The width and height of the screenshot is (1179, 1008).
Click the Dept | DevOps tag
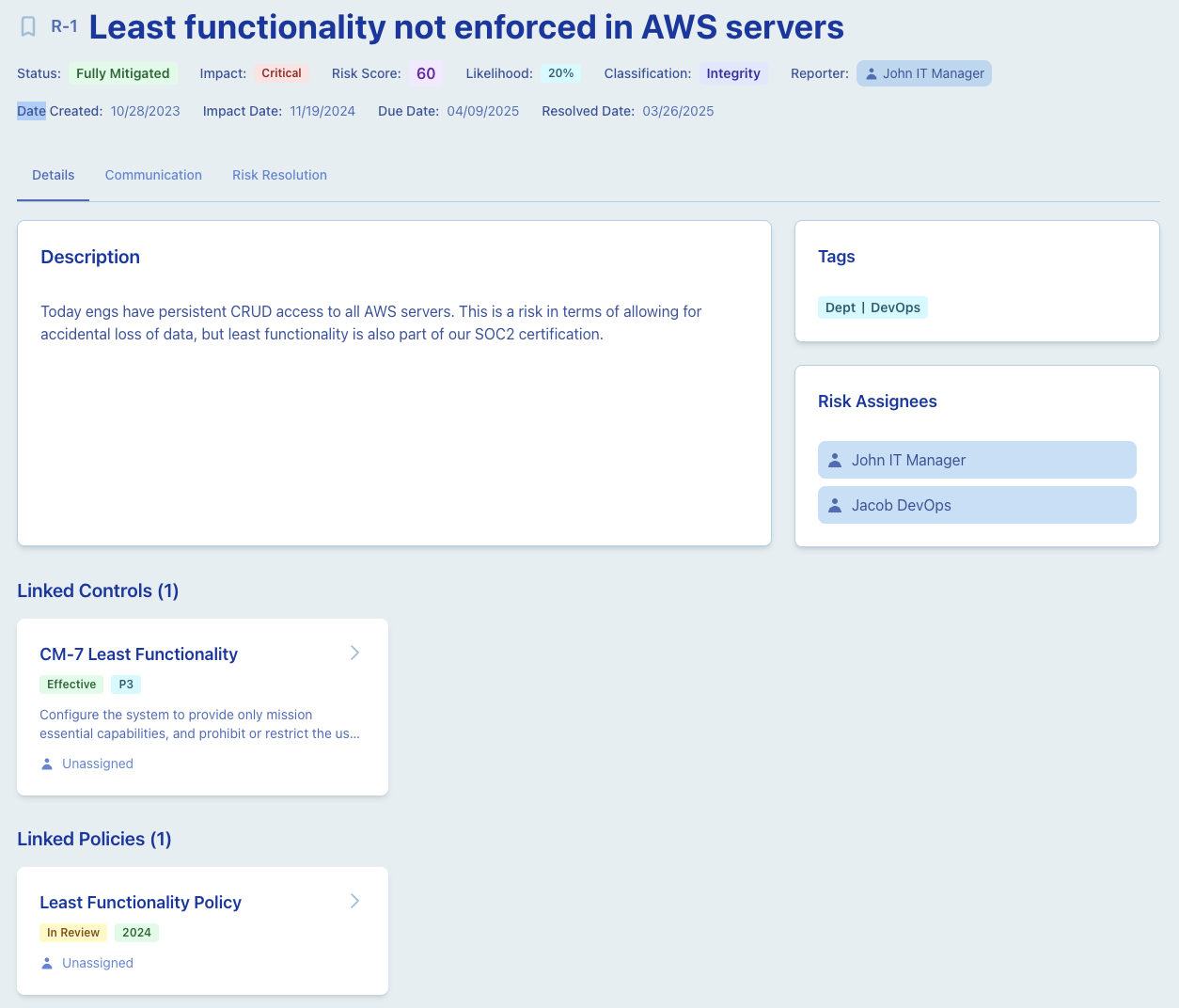pos(872,307)
